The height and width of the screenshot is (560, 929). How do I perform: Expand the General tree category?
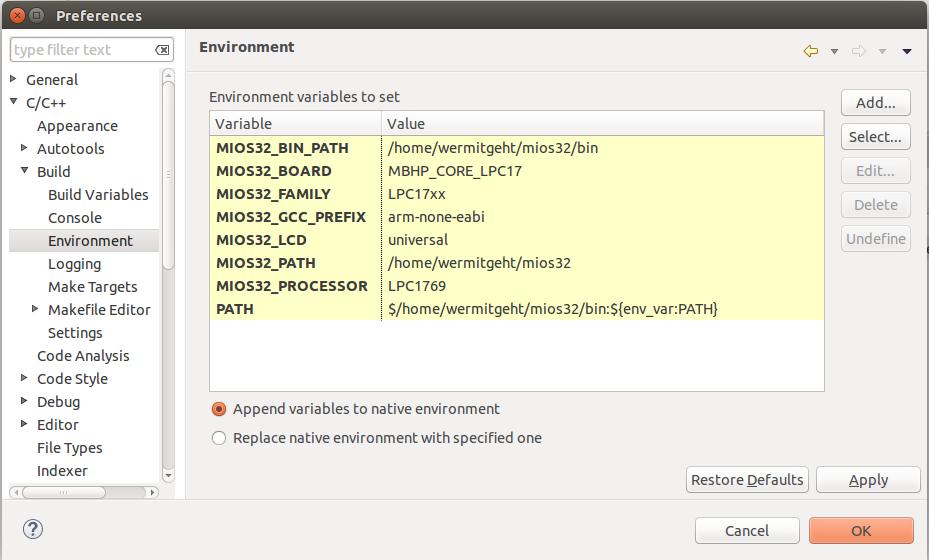coord(14,80)
